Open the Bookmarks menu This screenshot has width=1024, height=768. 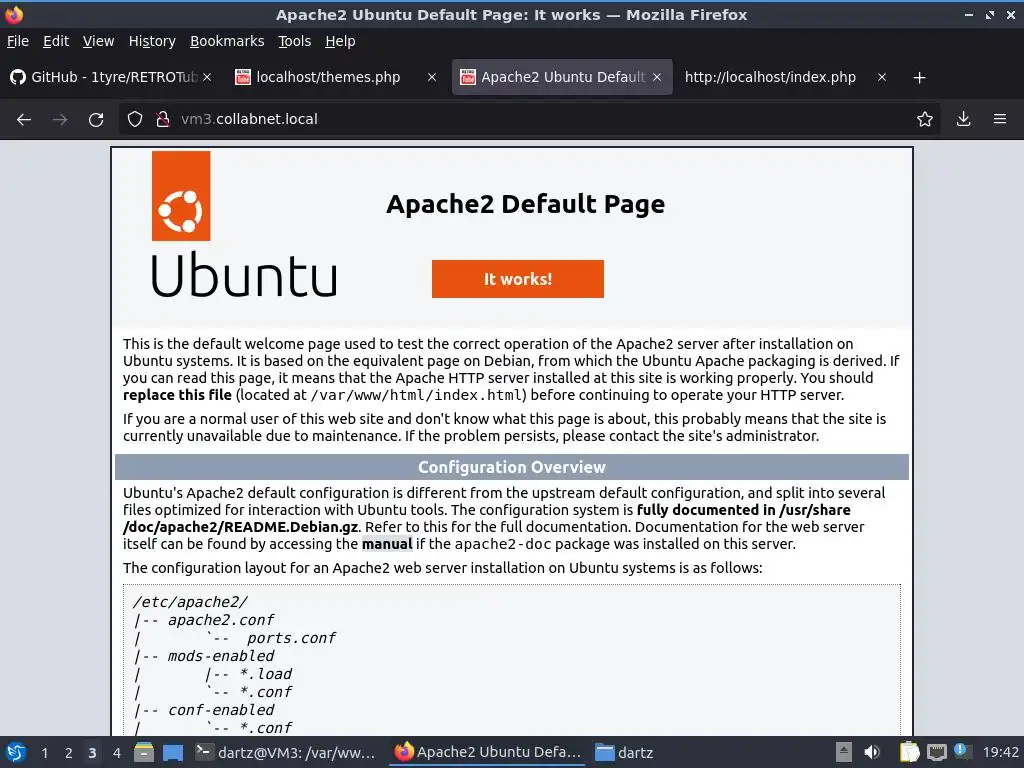pyautogui.click(x=227, y=41)
